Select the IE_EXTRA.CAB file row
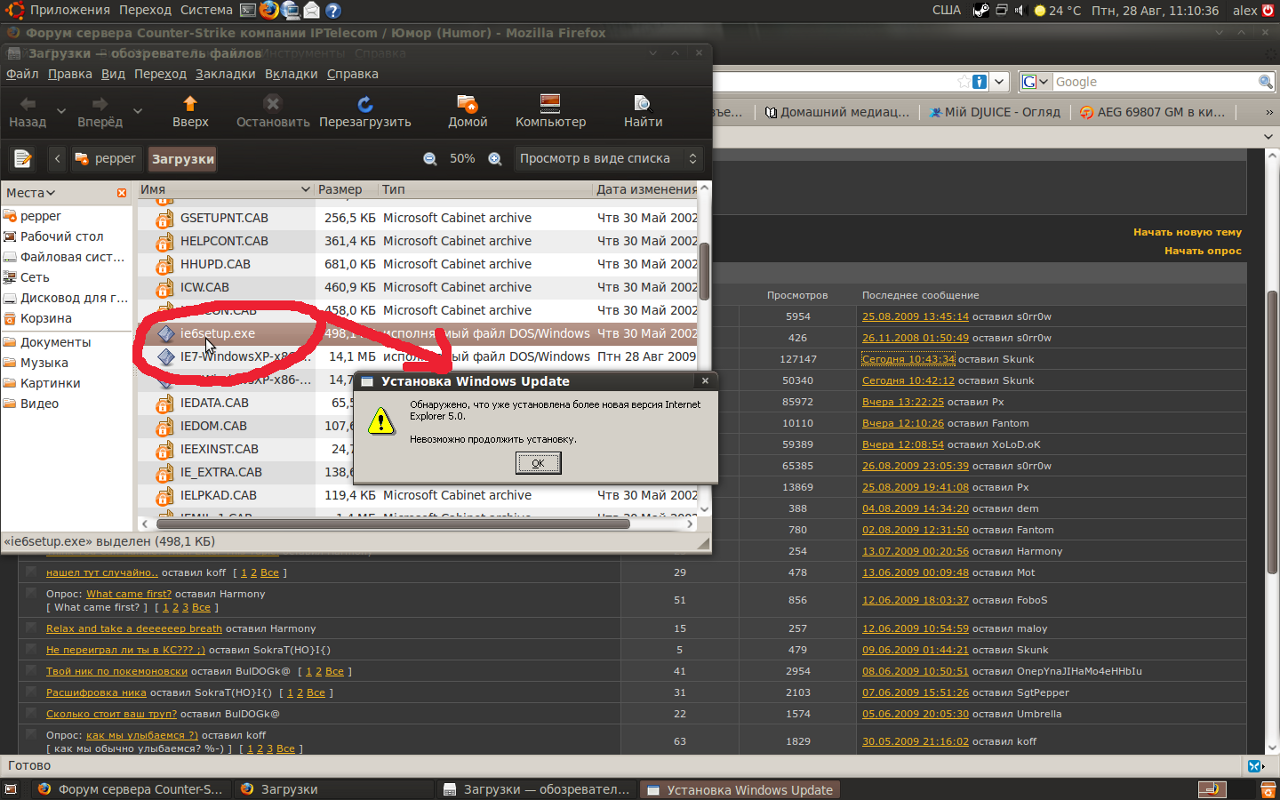Screen dimensions: 1280x800 pyautogui.click(x=418, y=472)
